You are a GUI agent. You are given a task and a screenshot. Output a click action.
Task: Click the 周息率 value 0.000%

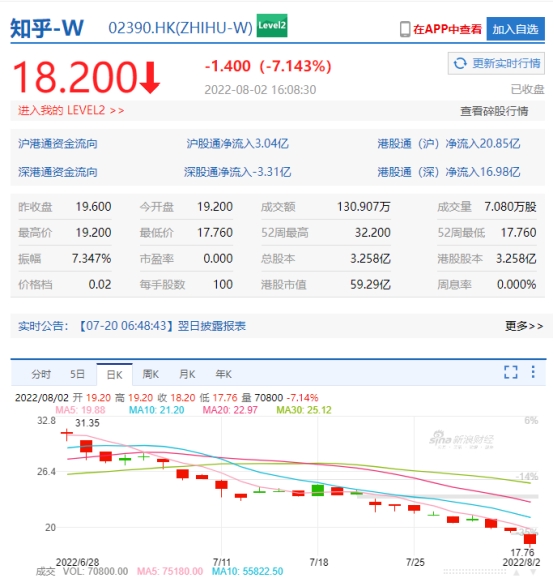(516, 285)
